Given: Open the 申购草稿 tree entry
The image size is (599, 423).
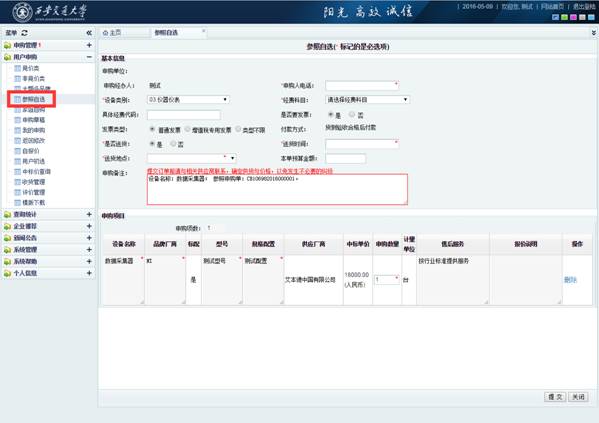Looking at the screenshot, I should pos(33,120).
